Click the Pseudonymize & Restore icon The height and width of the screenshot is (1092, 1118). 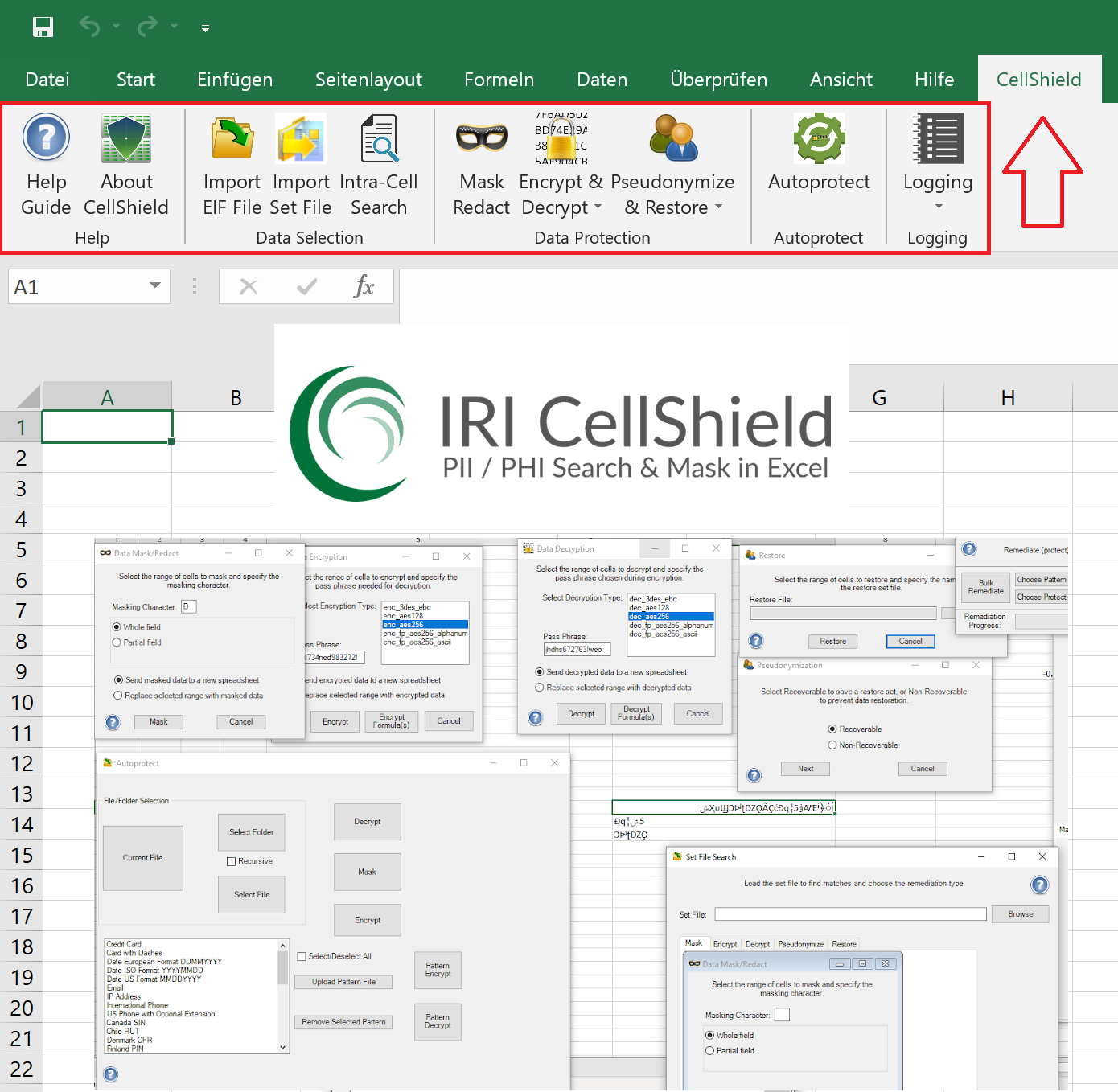[673, 138]
